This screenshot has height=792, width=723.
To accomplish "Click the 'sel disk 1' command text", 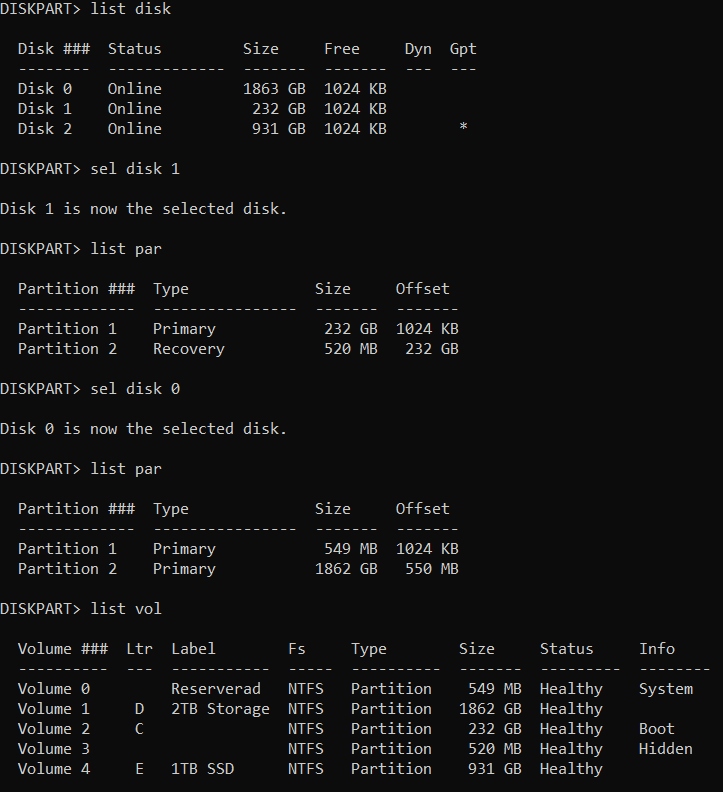I will [135, 169].
